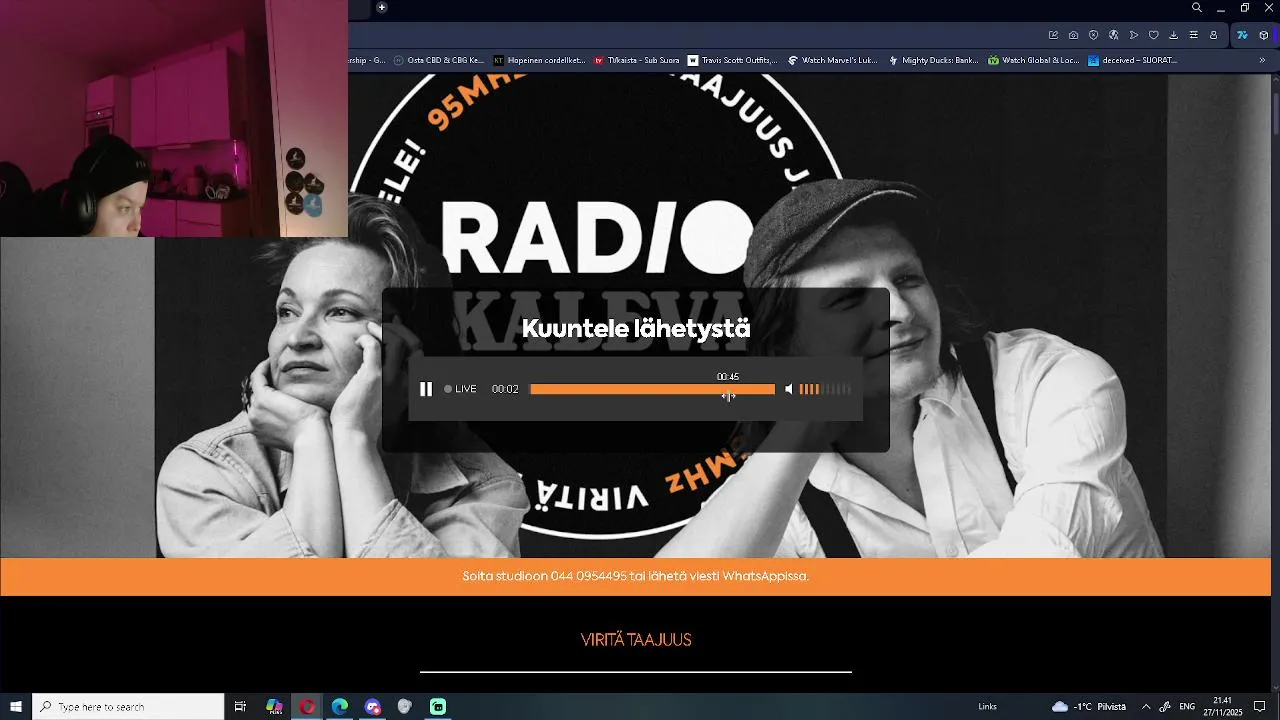
Task: Open the taskbar Links toolbar
Action: [x=987, y=706]
